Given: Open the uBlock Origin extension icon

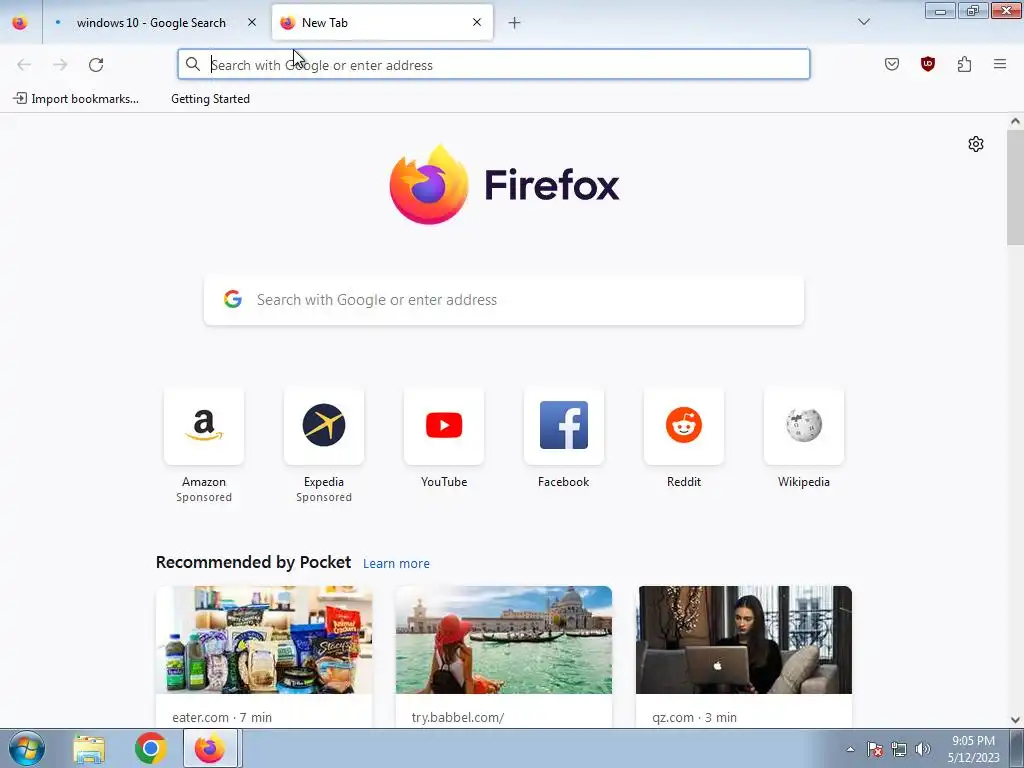Looking at the screenshot, I should point(928,64).
